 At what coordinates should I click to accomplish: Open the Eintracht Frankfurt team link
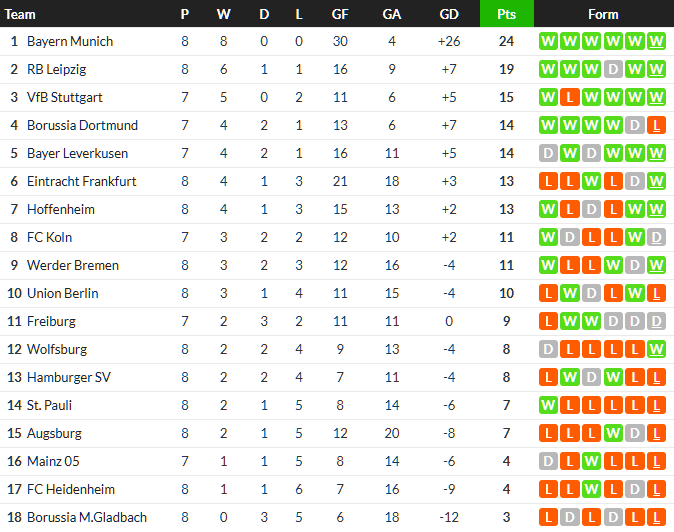coord(82,181)
